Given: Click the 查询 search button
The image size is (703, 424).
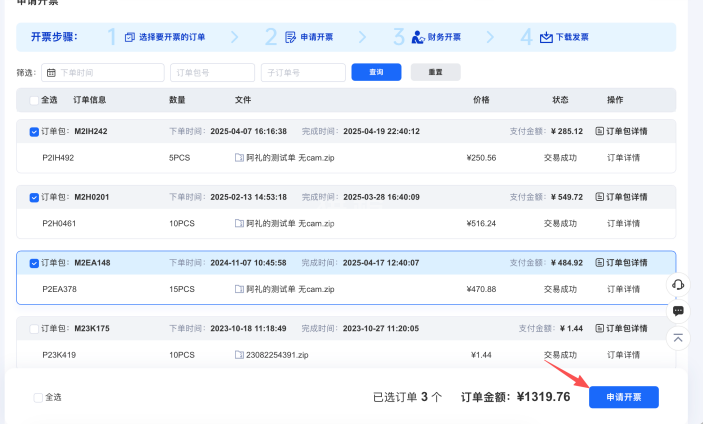Looking at the screenshot, I should pyautogui.click(x=376, y=72).
